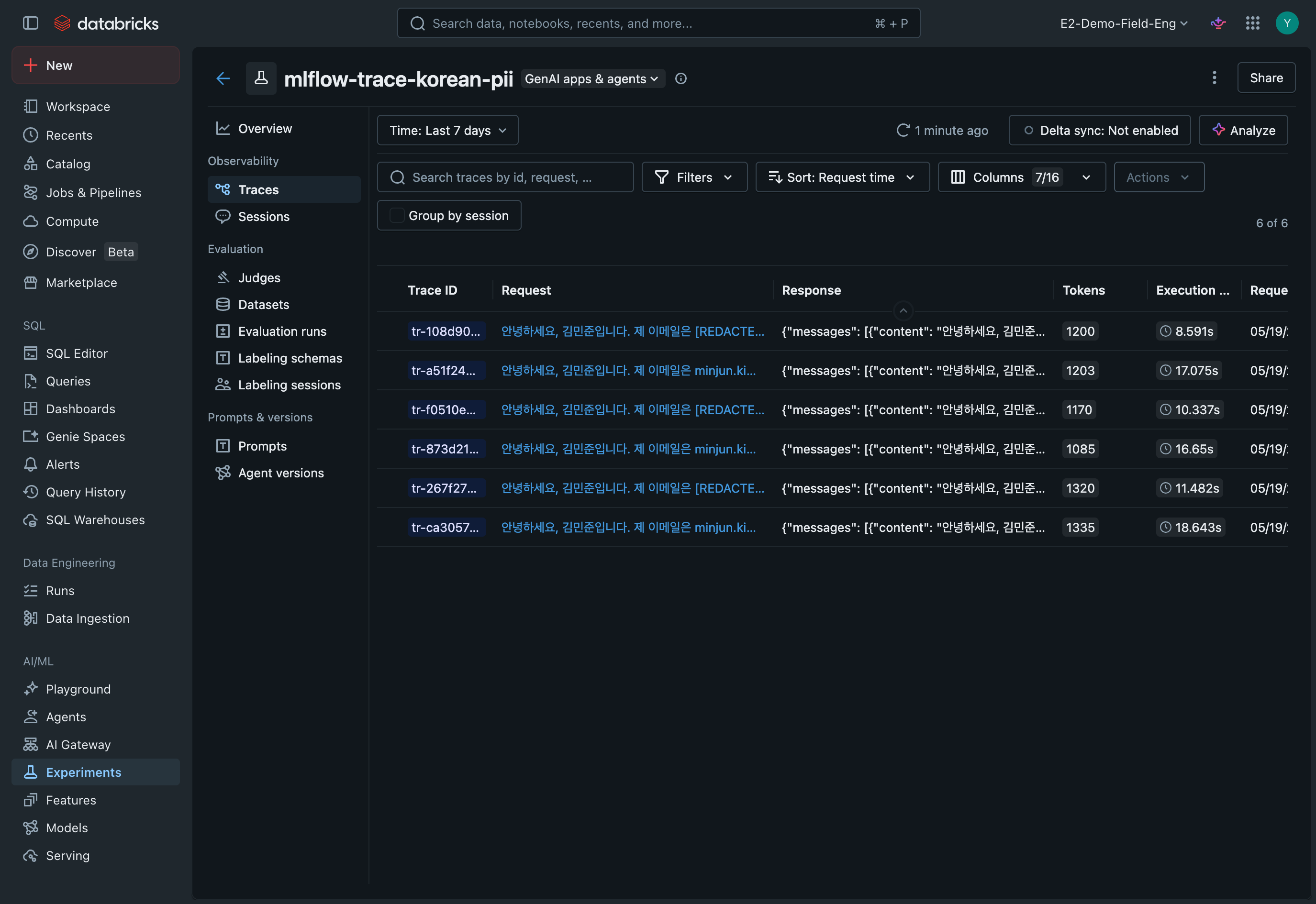Click the Jobs & Pipelines icon
Image resolution: width=1316 pixels, height=904 pixels.
(x=31, y=193)
